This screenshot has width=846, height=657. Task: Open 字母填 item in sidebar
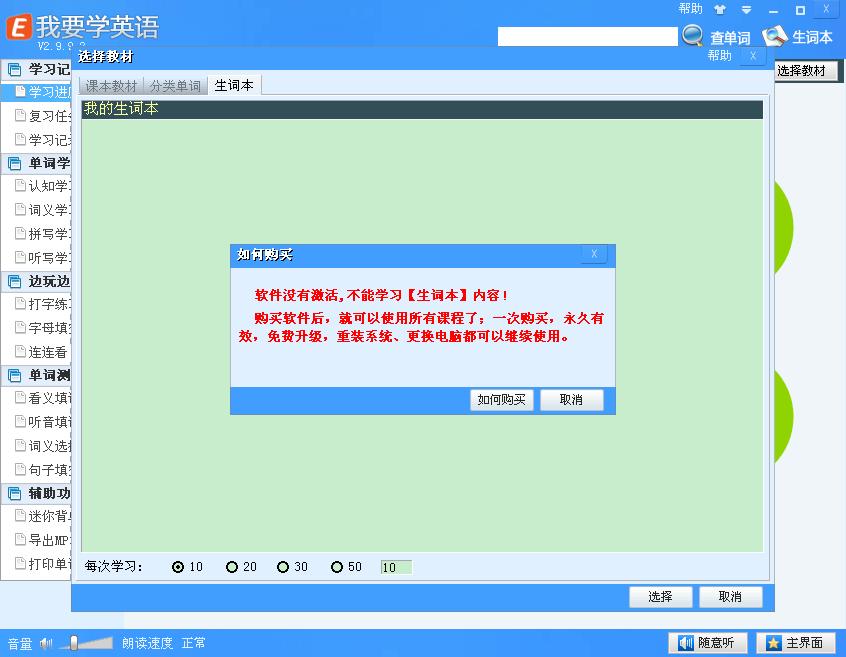43,328
